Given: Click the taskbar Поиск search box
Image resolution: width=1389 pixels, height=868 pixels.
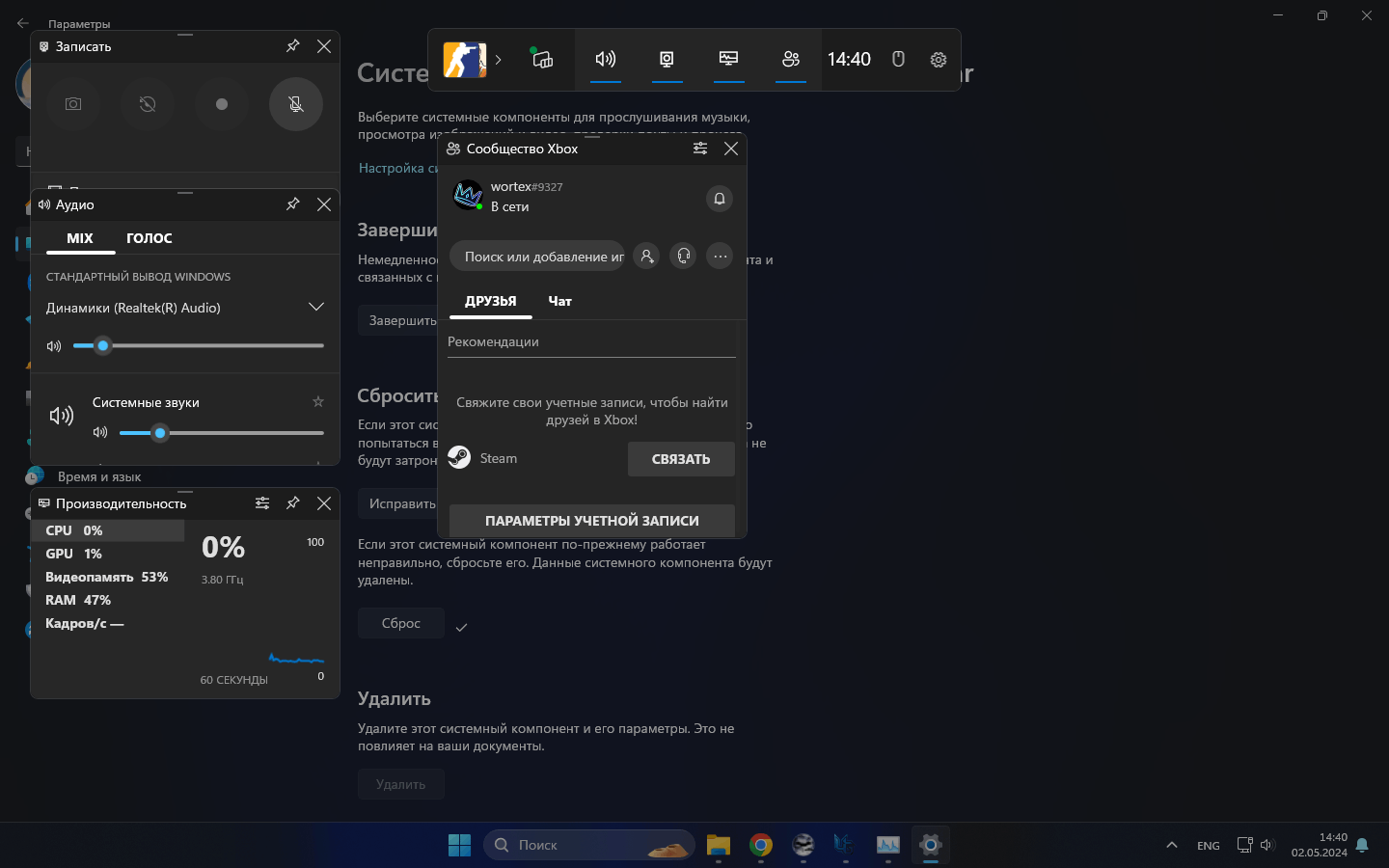Looking at the screenshot, I should 588,845.
